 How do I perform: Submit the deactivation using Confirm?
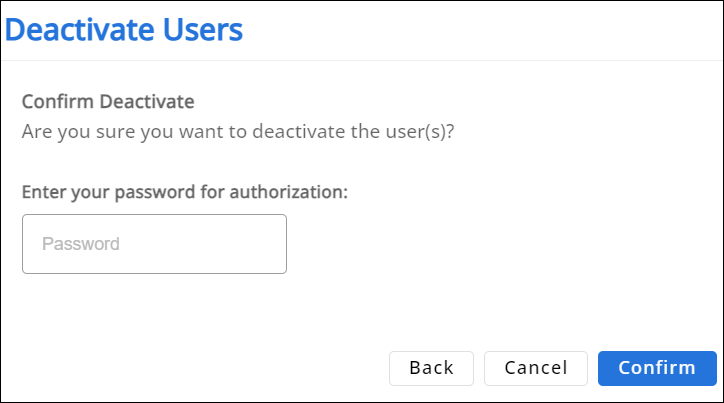pyautogui.click(x=656, y=368)
